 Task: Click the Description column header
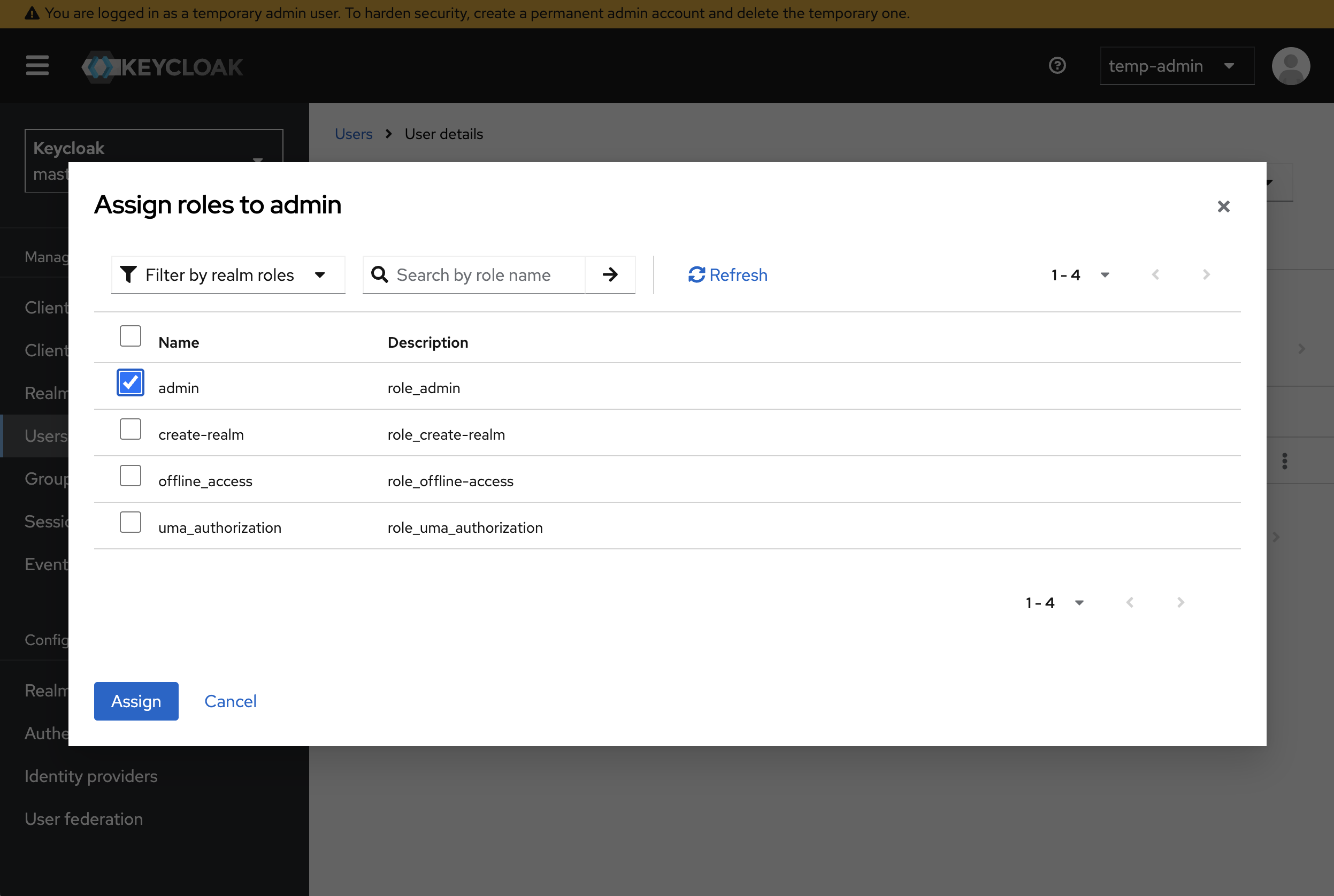tap(428, 342)
